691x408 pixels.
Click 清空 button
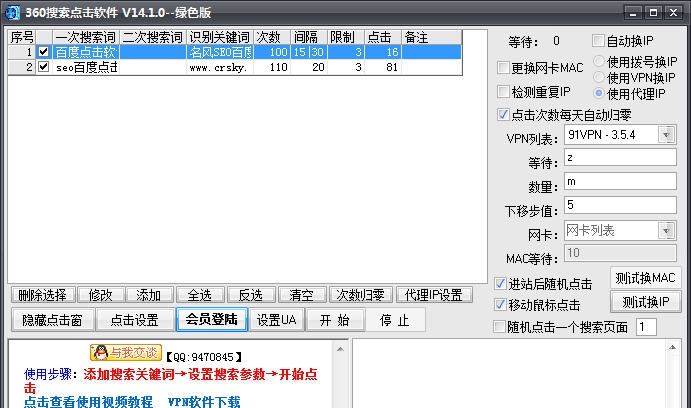[301, 295]
